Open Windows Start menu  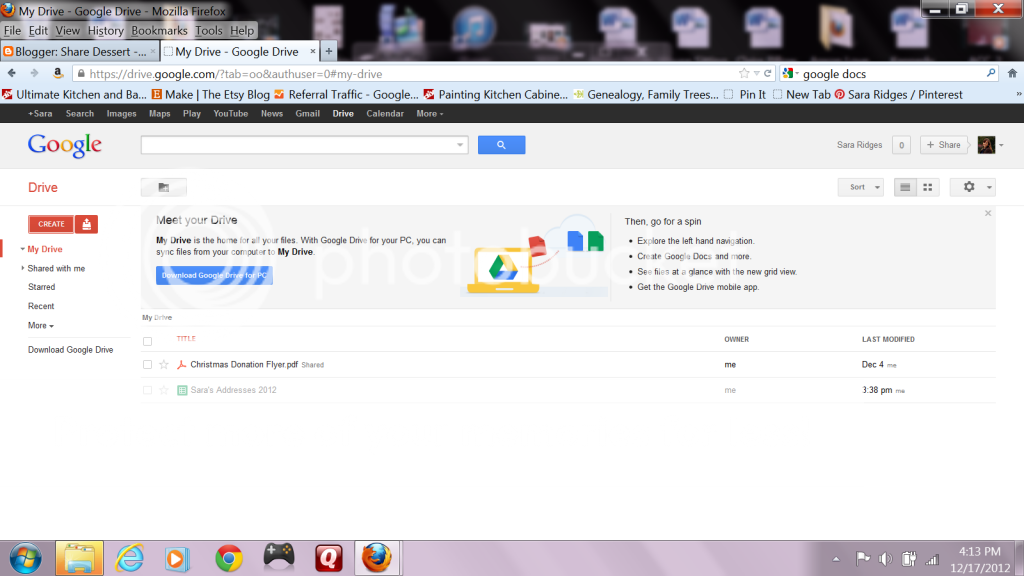tap(25, 558)
